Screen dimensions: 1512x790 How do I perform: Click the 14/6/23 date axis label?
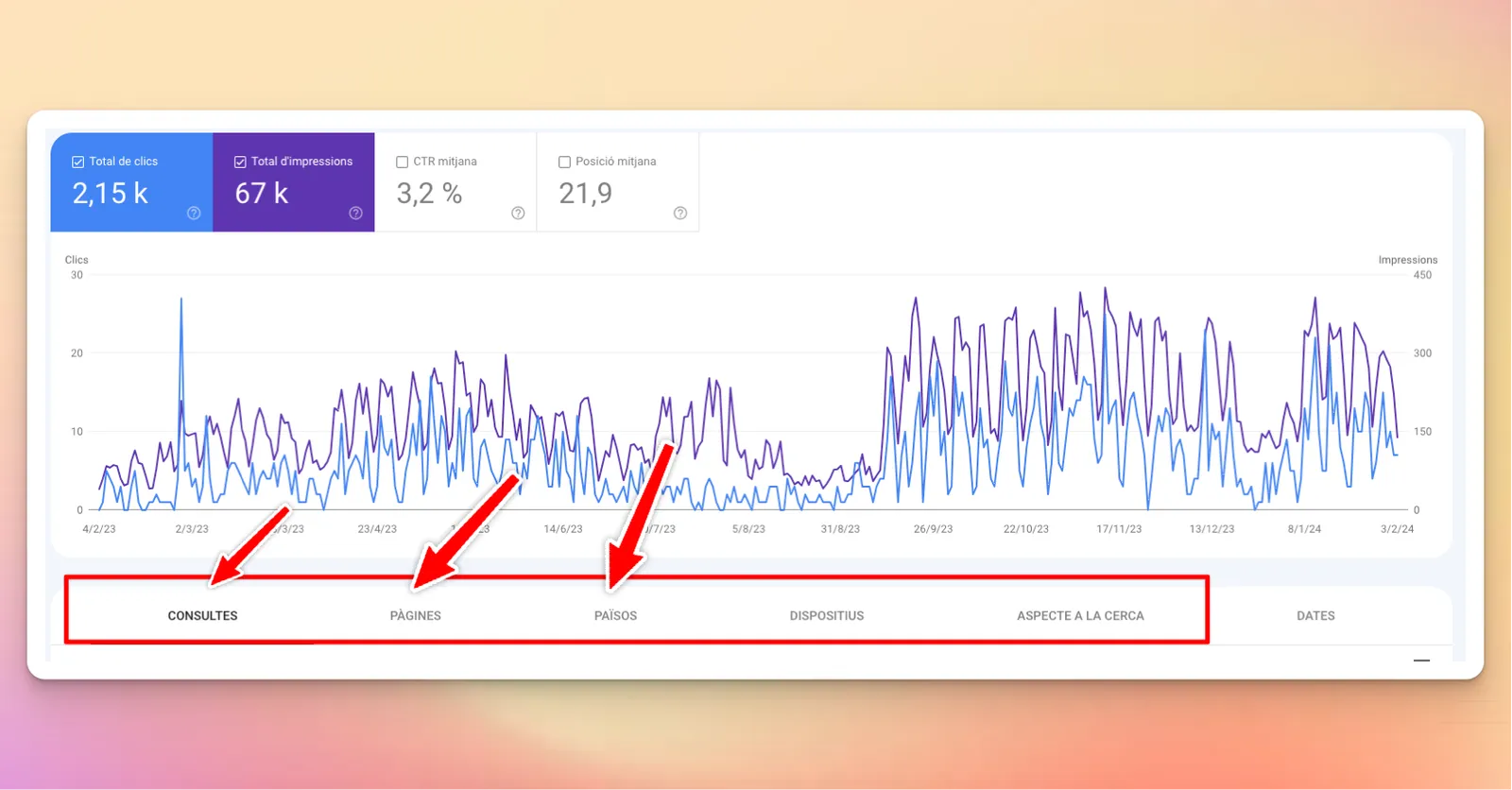coord(563,529)
